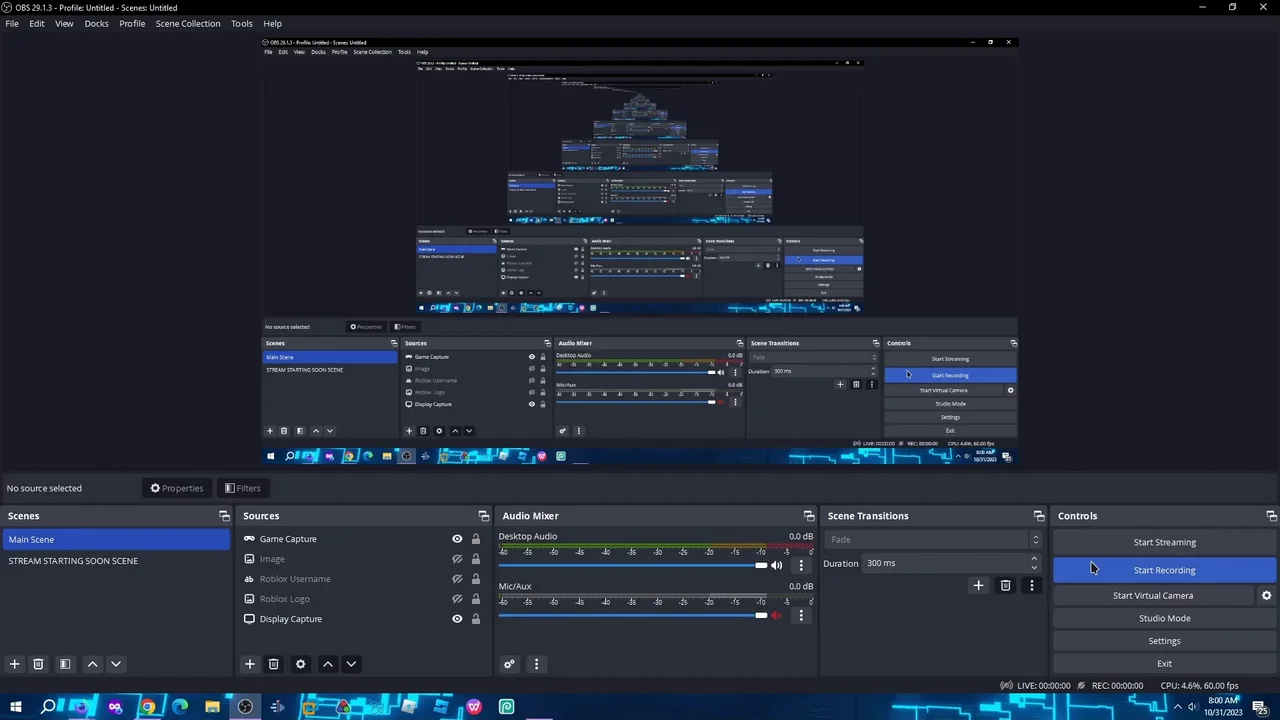Increase transition duration with up arrow
The image size is (1280, 720).
[1034, 559]
